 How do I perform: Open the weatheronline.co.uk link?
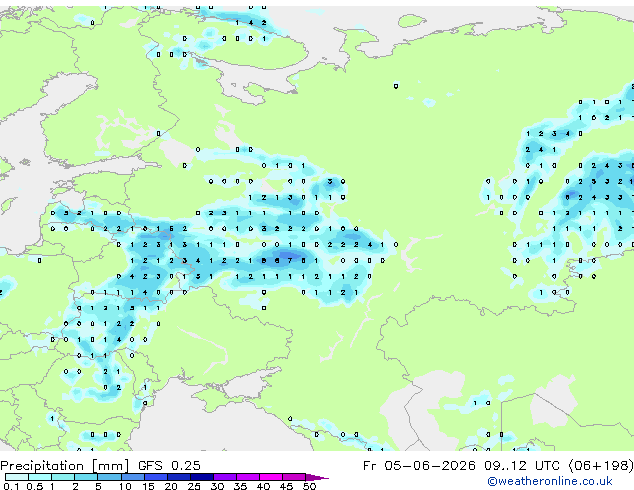tap(550, 481)
